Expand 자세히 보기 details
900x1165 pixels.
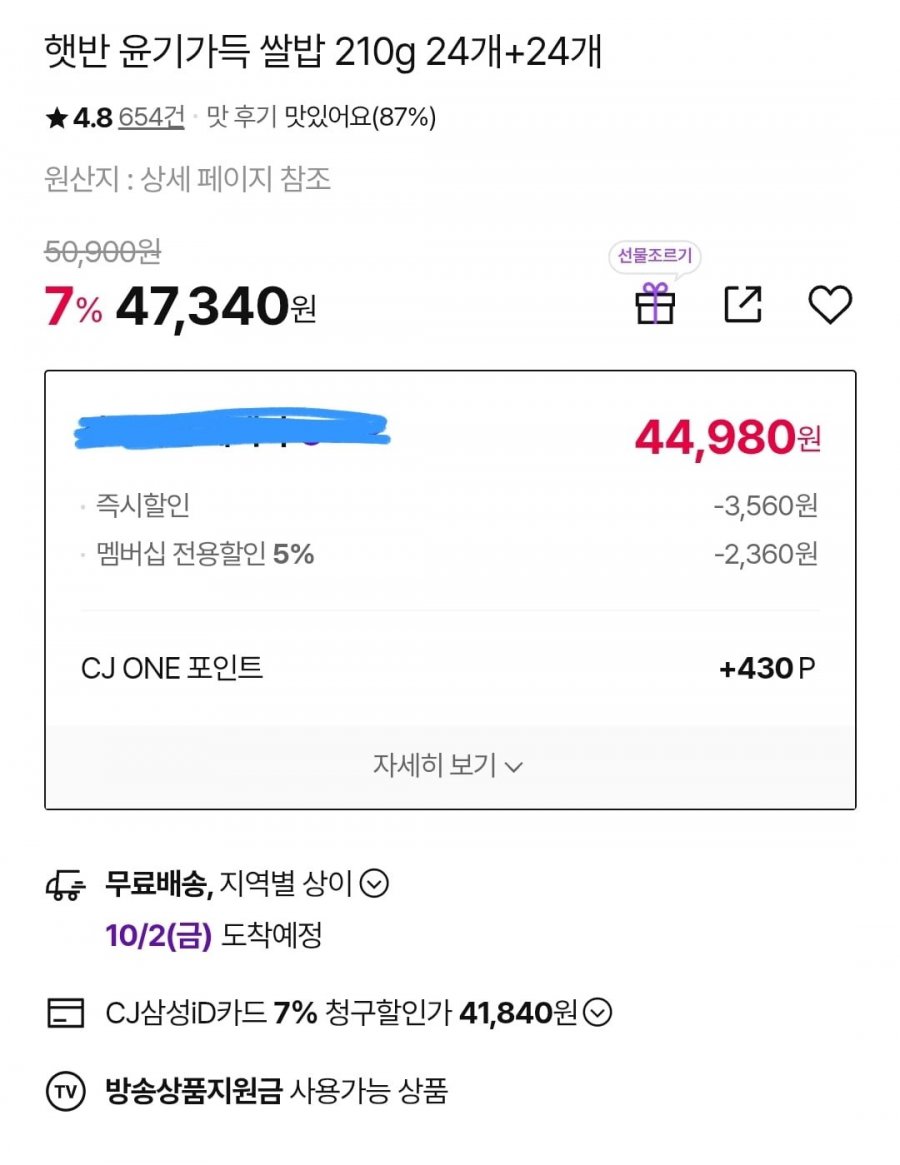point(449,765)
